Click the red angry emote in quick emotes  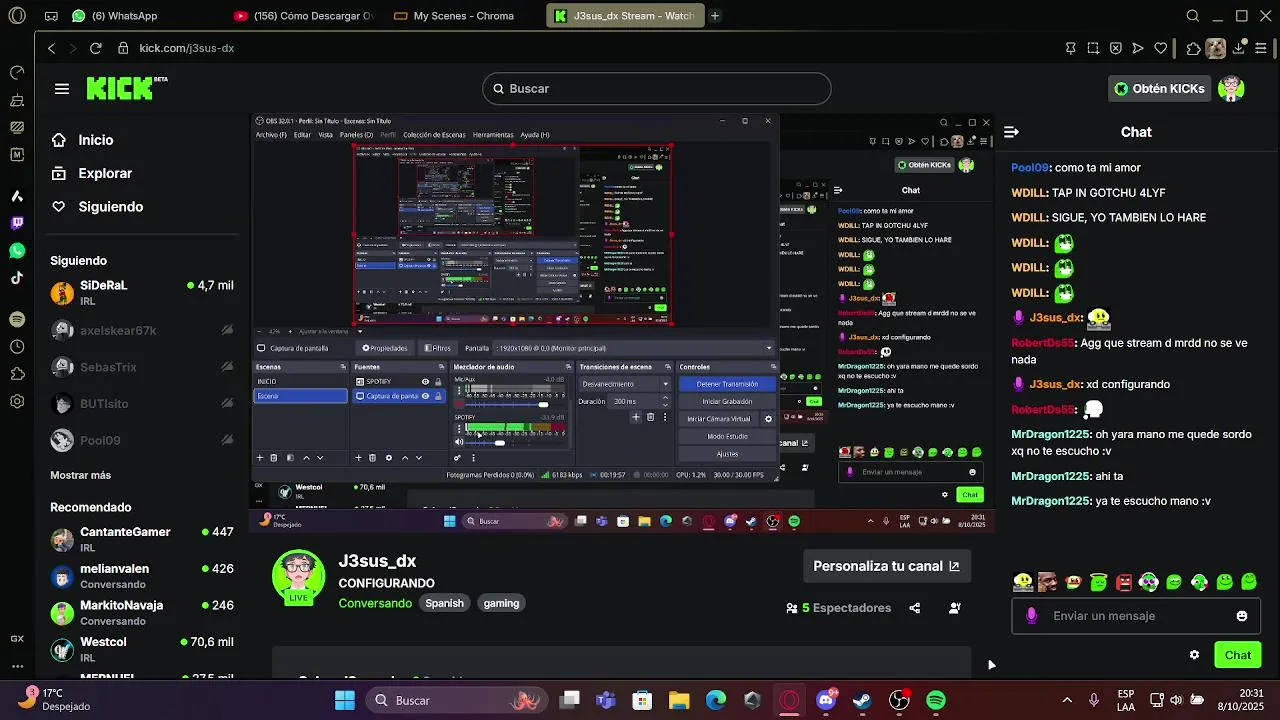click(1124, 582)
